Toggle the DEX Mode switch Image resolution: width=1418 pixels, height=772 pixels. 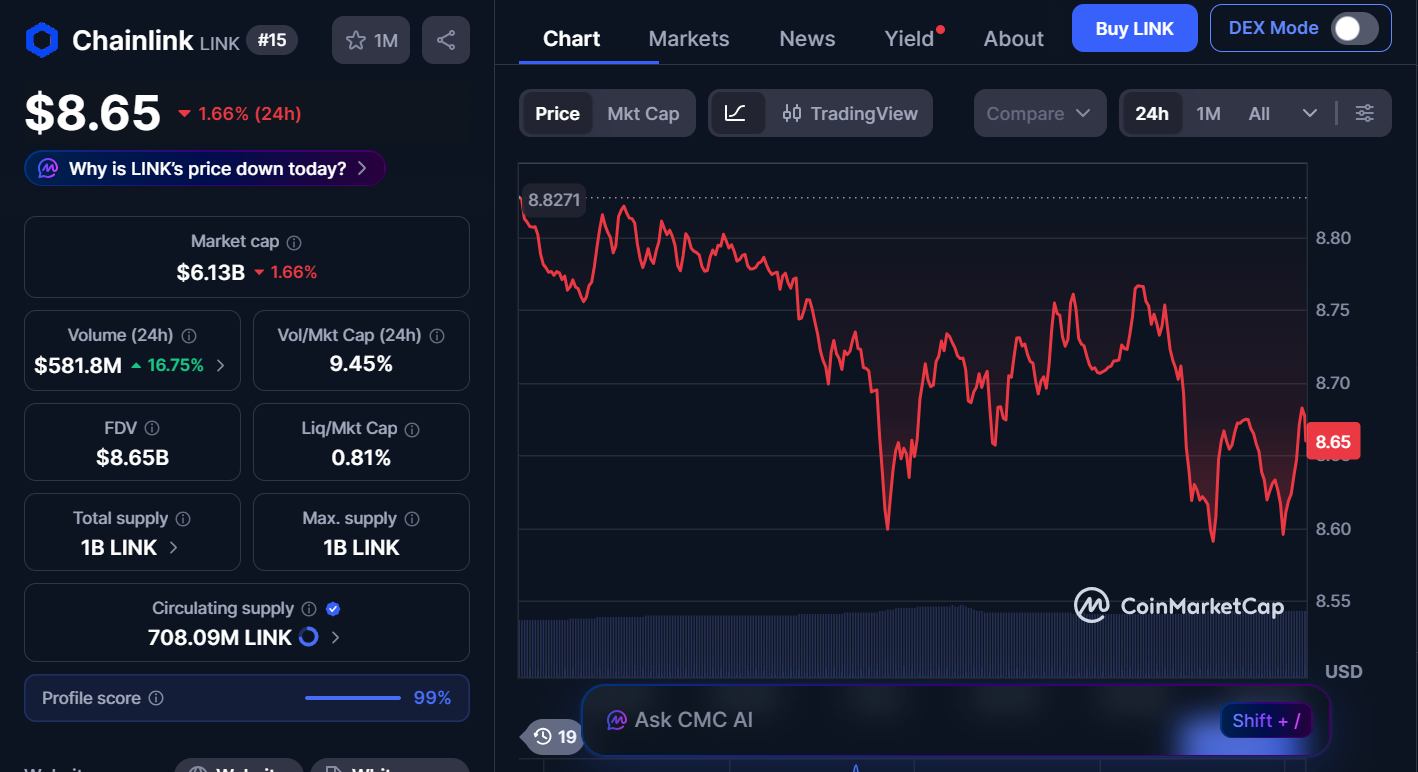click(1357, 28)
